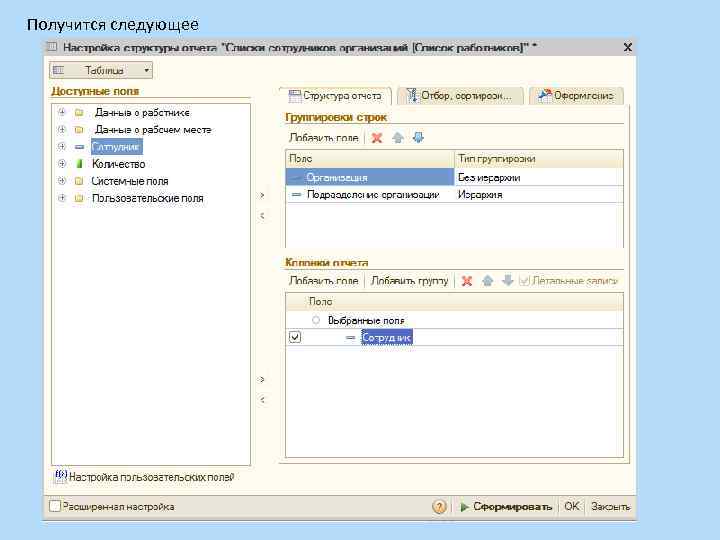This screenshot has height=540, width=720.
Task: Click the Сформировать button
Action: click(x=506, y=506)
